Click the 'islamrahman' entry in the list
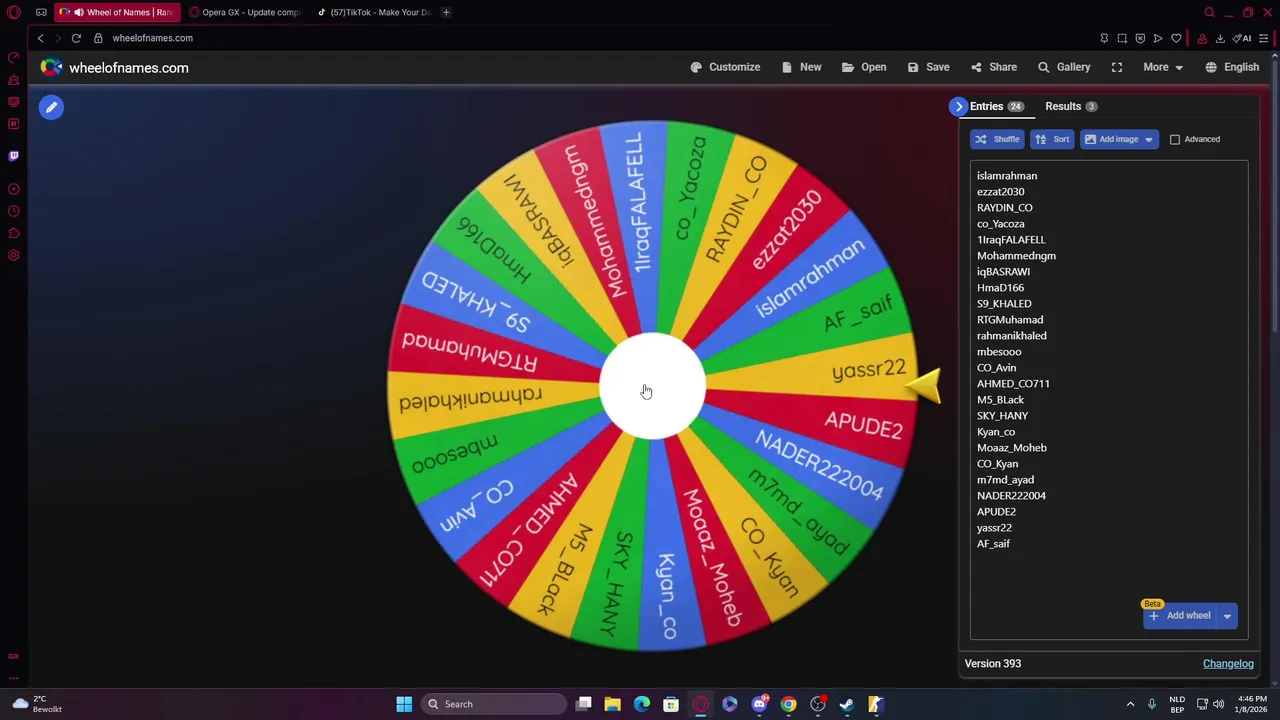Screen dimensions: 1280x720 pyautogui.click(x=1007, y=176)
